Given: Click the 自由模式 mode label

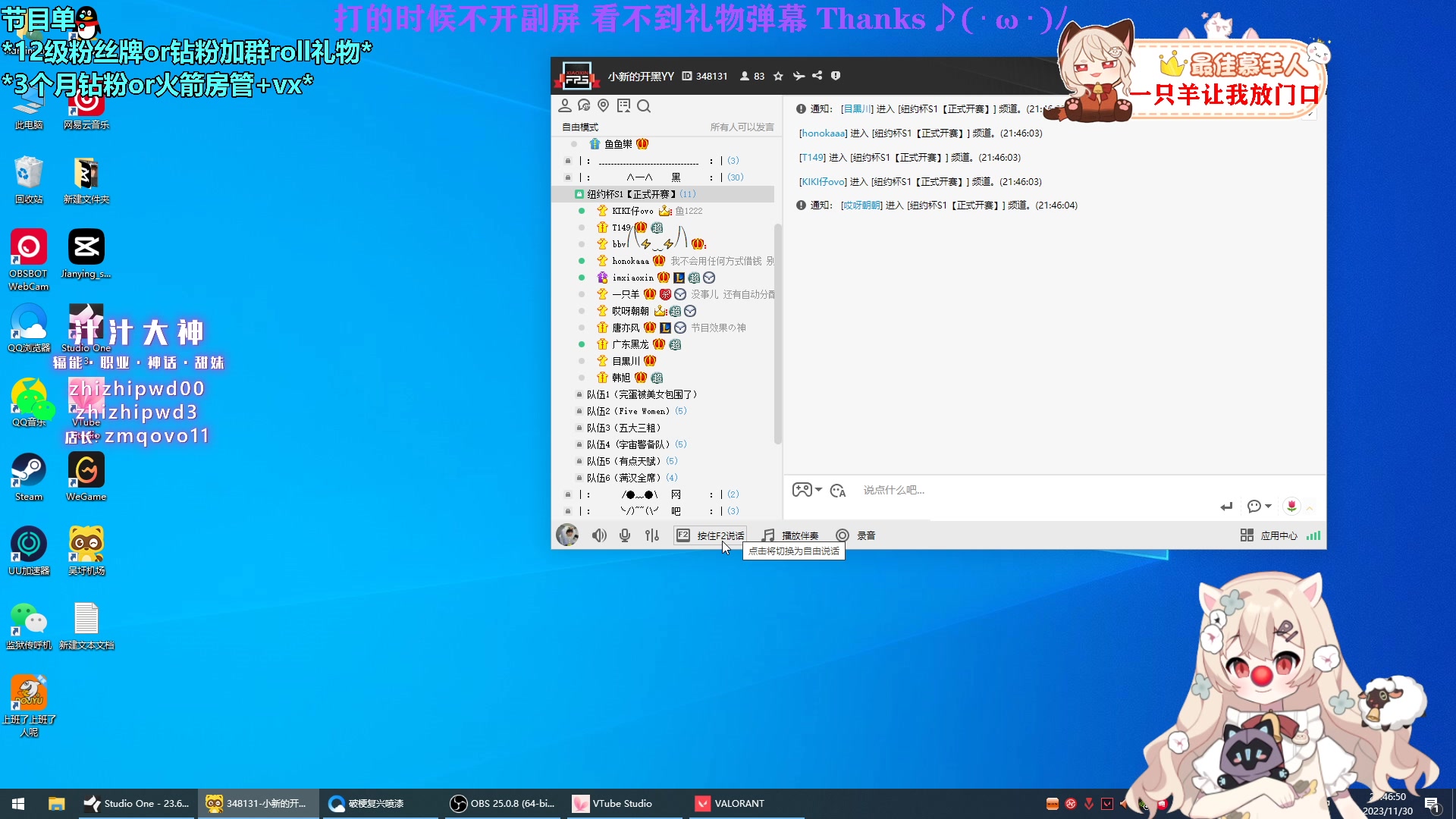Looking at the screenshot, I should 580,127.
